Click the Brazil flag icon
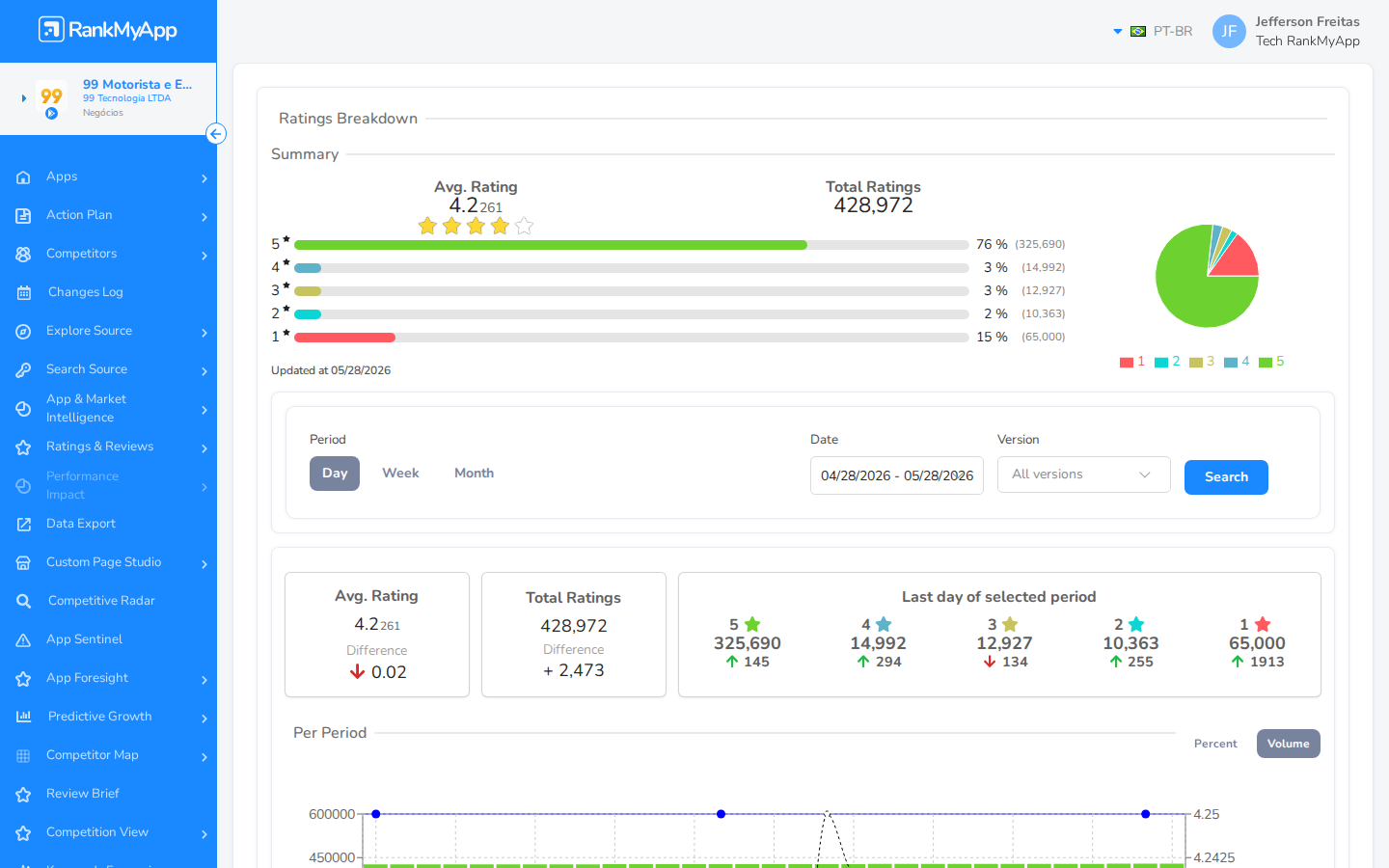Screen dimensions: 1389x868 pos(1138,32)
